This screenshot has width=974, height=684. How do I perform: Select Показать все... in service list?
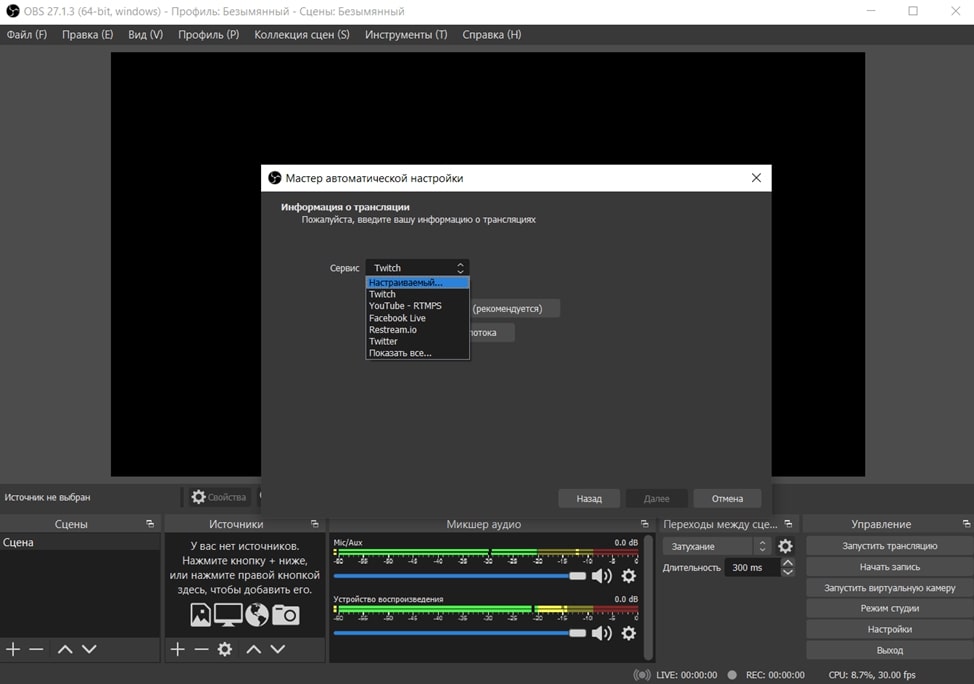pos(417,353)
